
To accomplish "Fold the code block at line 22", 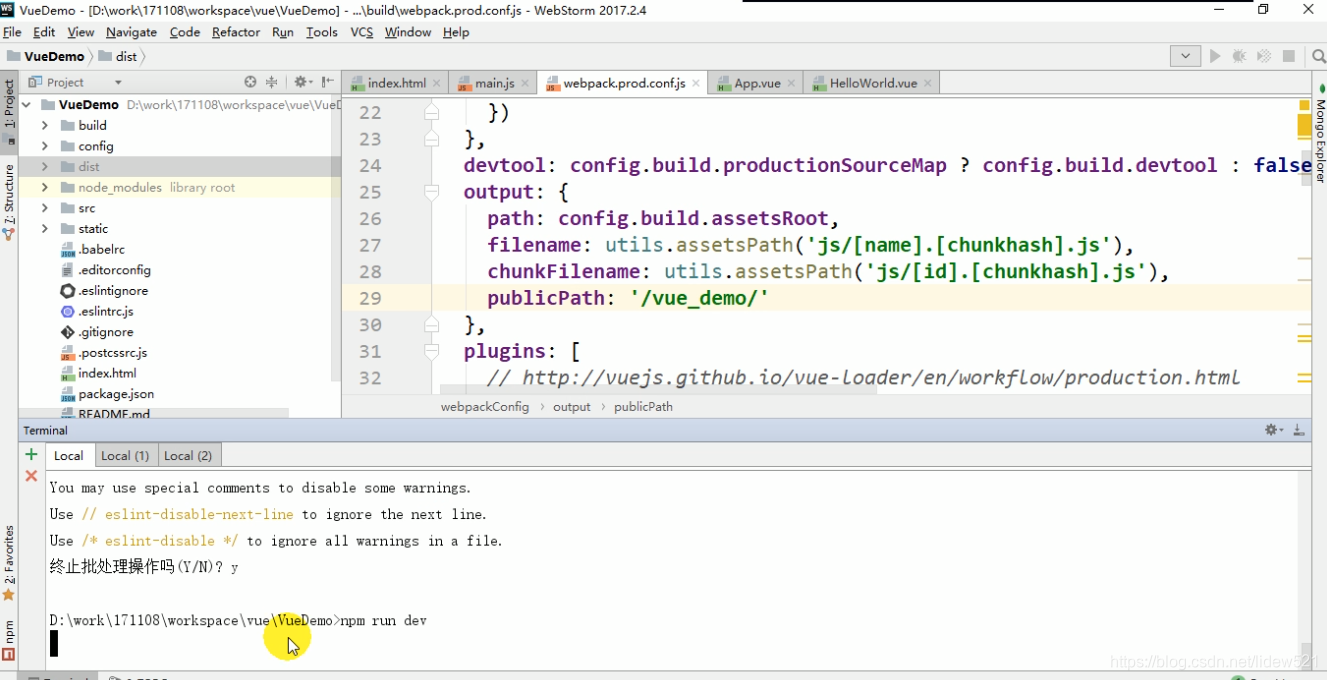I will 431,112.
